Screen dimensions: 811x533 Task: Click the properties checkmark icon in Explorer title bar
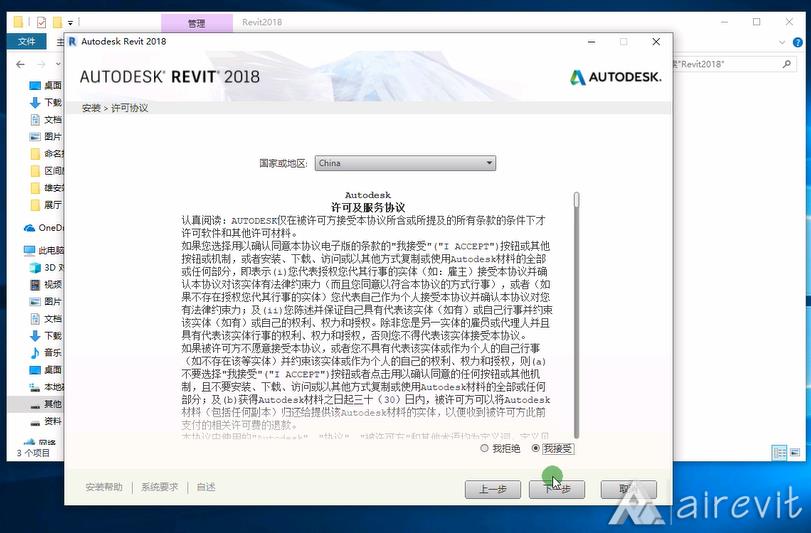tap(41, 21)
